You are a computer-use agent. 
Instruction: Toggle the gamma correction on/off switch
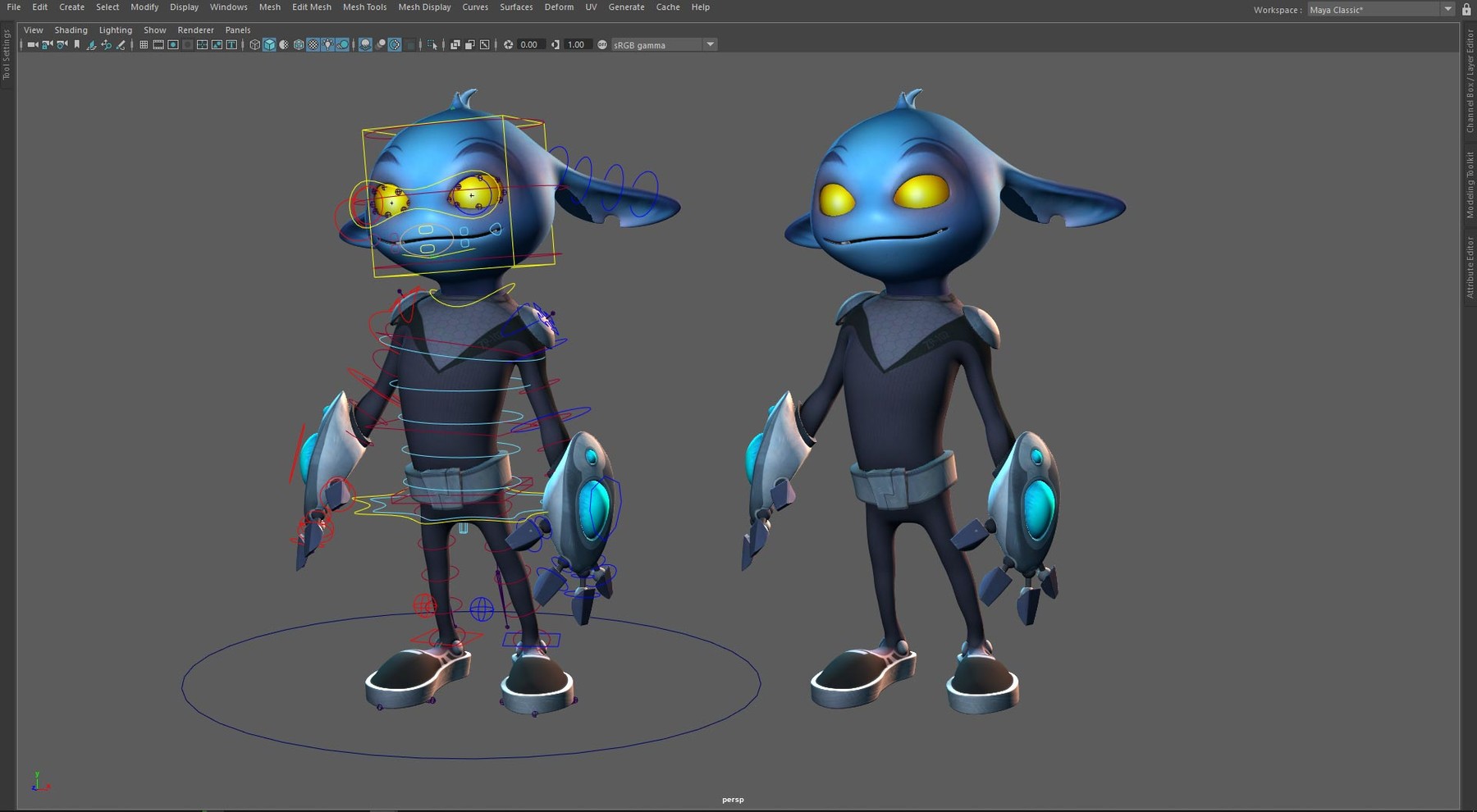tap(601, 44)
